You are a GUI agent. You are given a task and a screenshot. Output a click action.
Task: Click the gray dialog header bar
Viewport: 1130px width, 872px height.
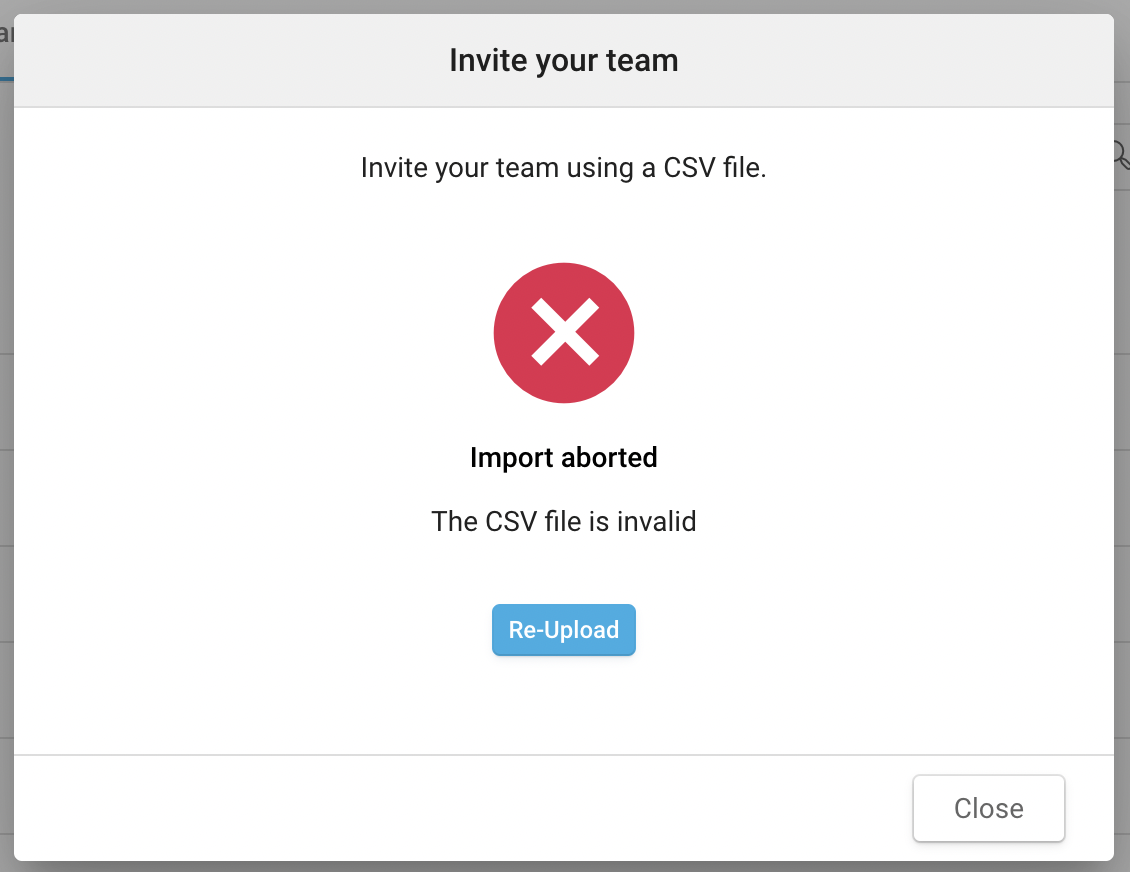click(x=250, y=60)
